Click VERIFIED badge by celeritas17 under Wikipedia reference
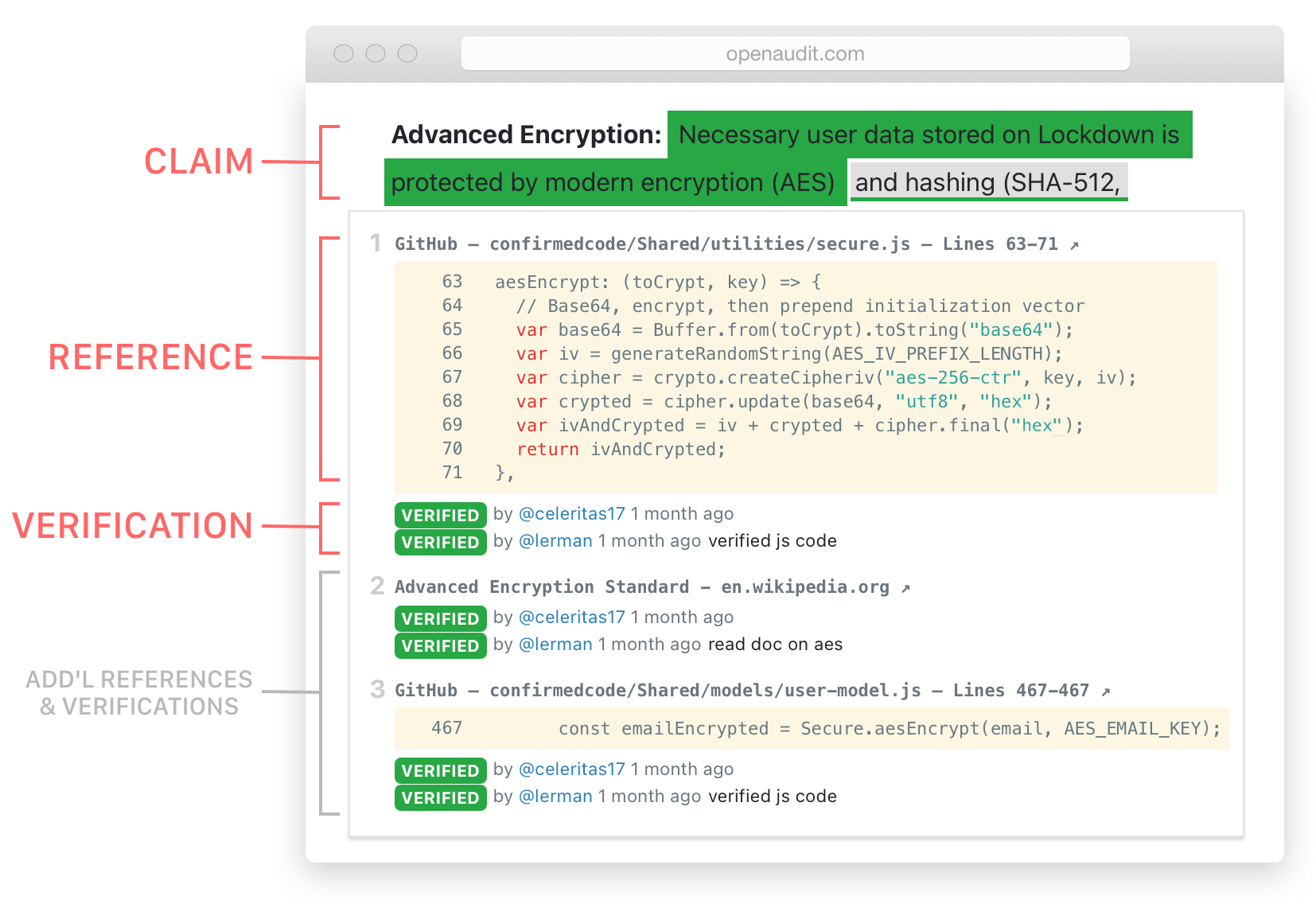Viewport: 1316px width, 904px height. [x=440, y=618]
